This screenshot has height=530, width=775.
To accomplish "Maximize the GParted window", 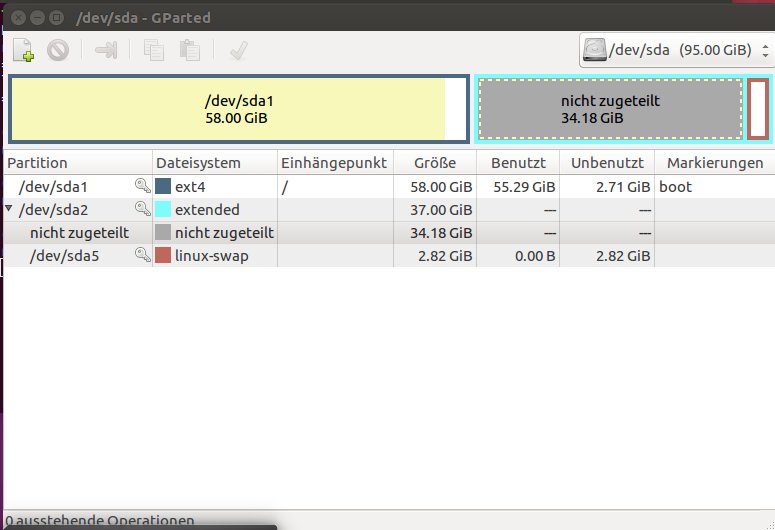I will click(57, 18).
